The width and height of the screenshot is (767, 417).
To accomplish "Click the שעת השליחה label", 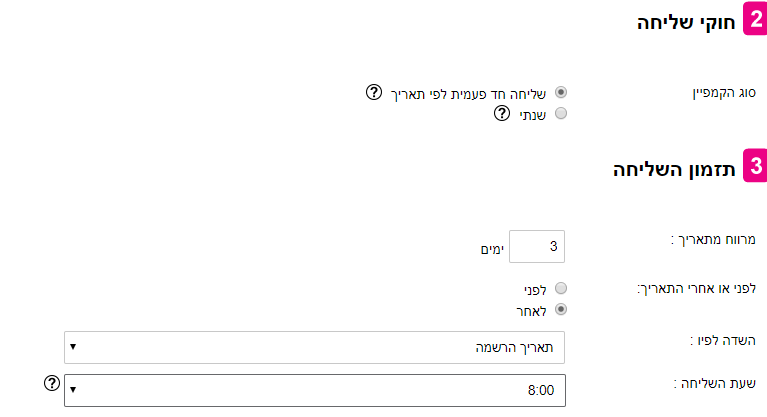I will pos(712,384).
